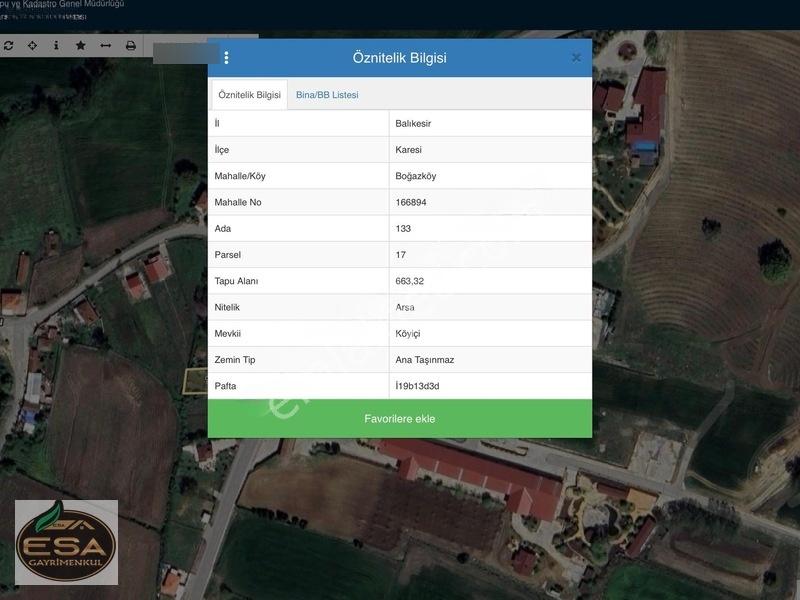Click the Zemin Tip row label

(x=235, y=360)
